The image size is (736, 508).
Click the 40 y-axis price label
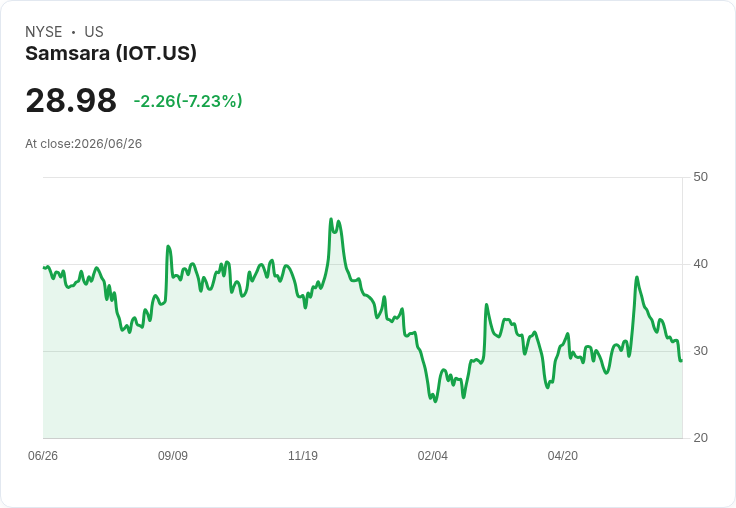coord(700,264)
